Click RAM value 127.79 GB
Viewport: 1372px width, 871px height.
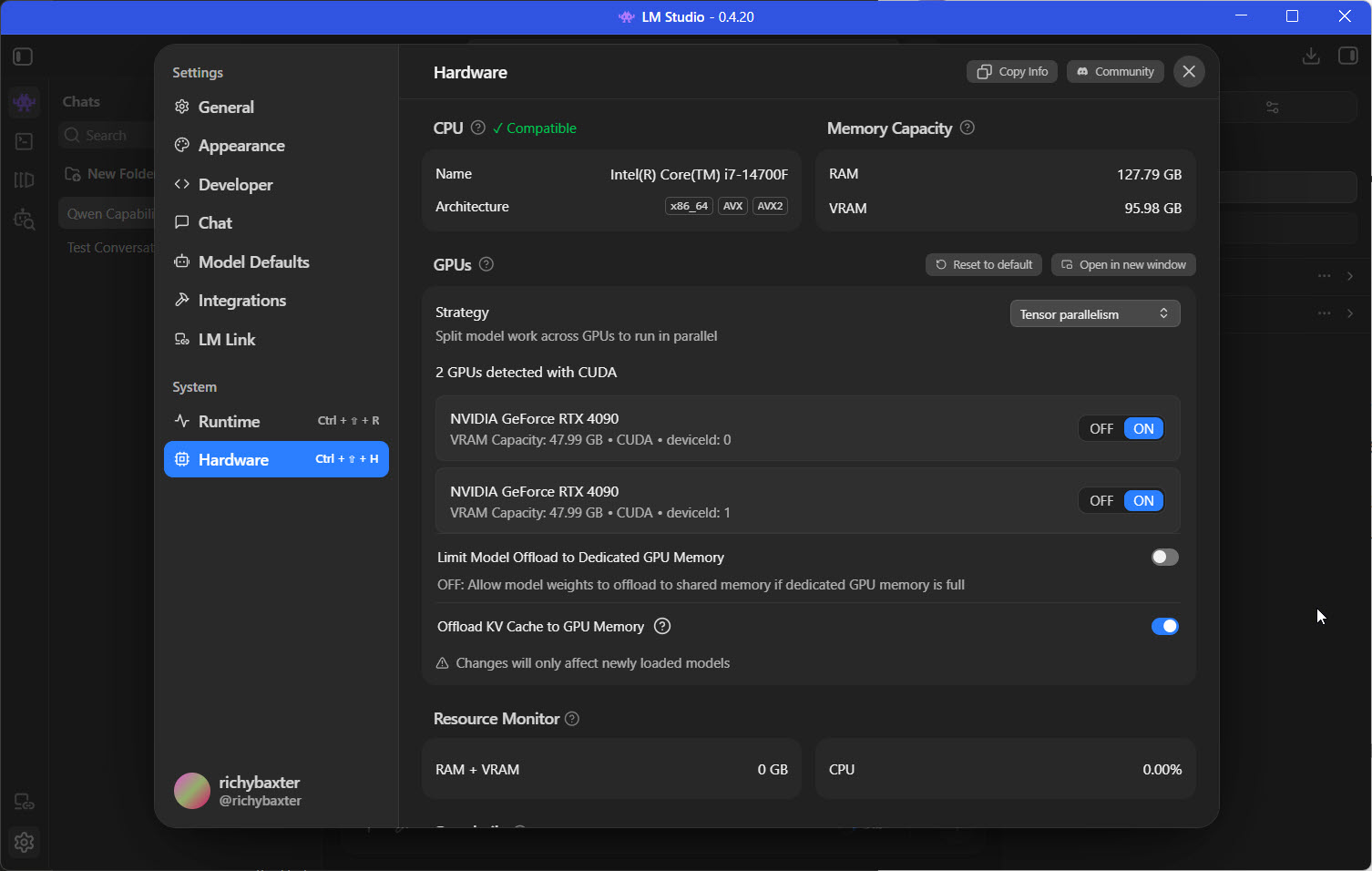click(1149, 174)
